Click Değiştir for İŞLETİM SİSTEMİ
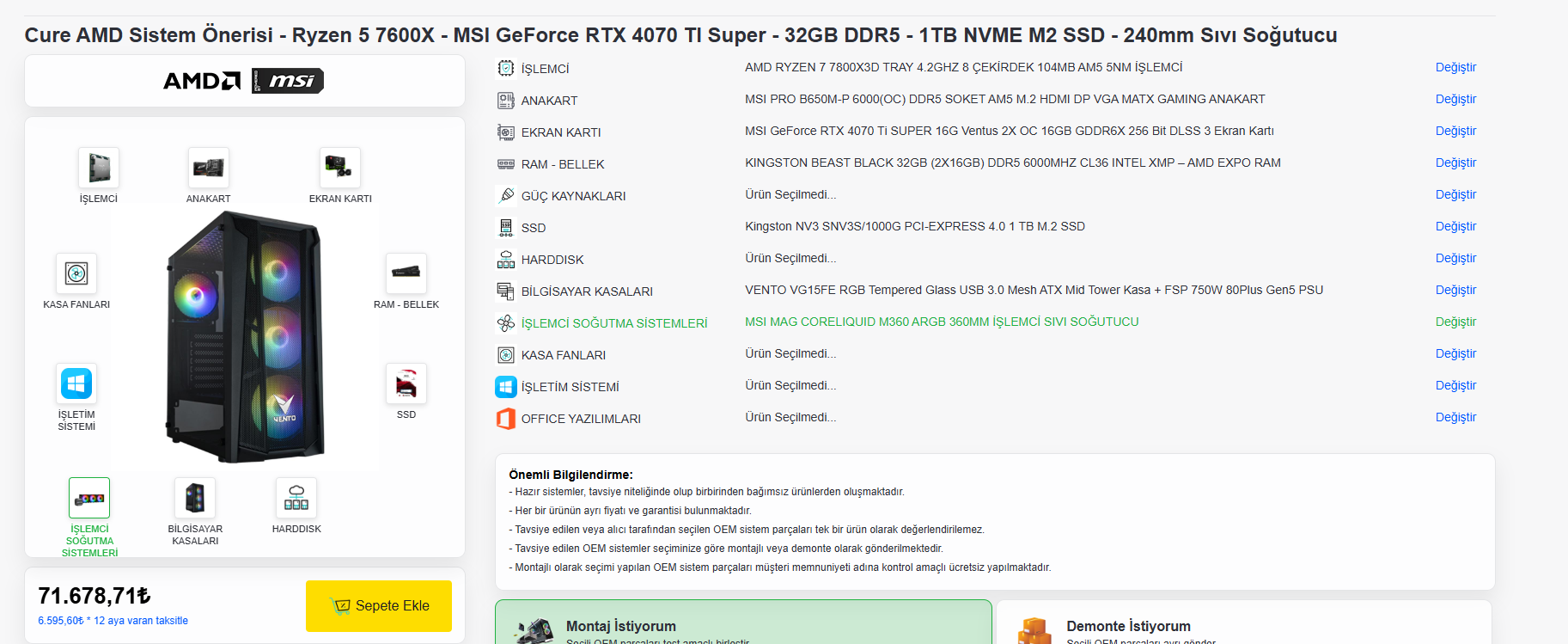 [x=1455, y=385]
